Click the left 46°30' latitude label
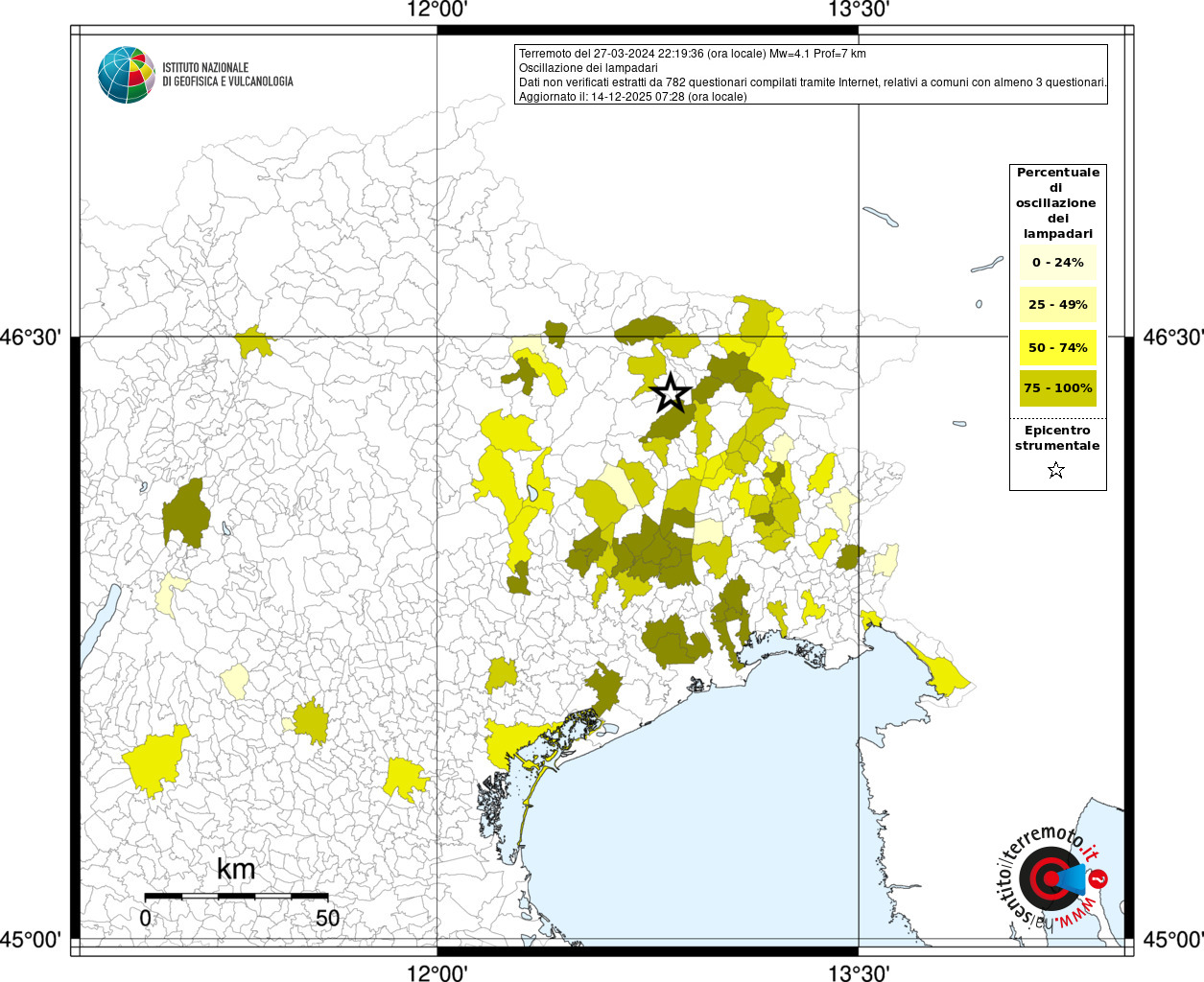Screen dimensions: 1204x982 tap(31, 338)
